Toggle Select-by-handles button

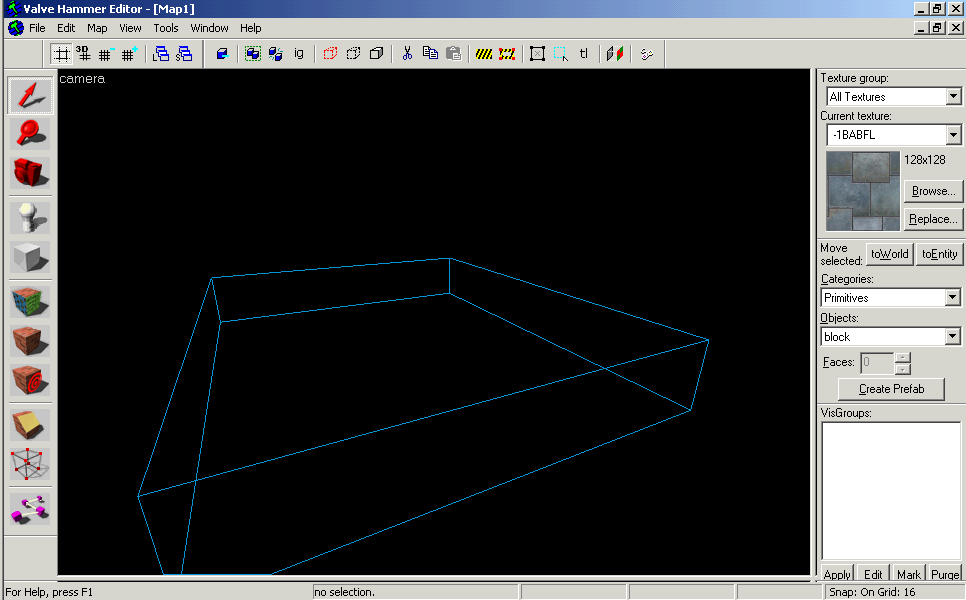[x=538, y=54]
